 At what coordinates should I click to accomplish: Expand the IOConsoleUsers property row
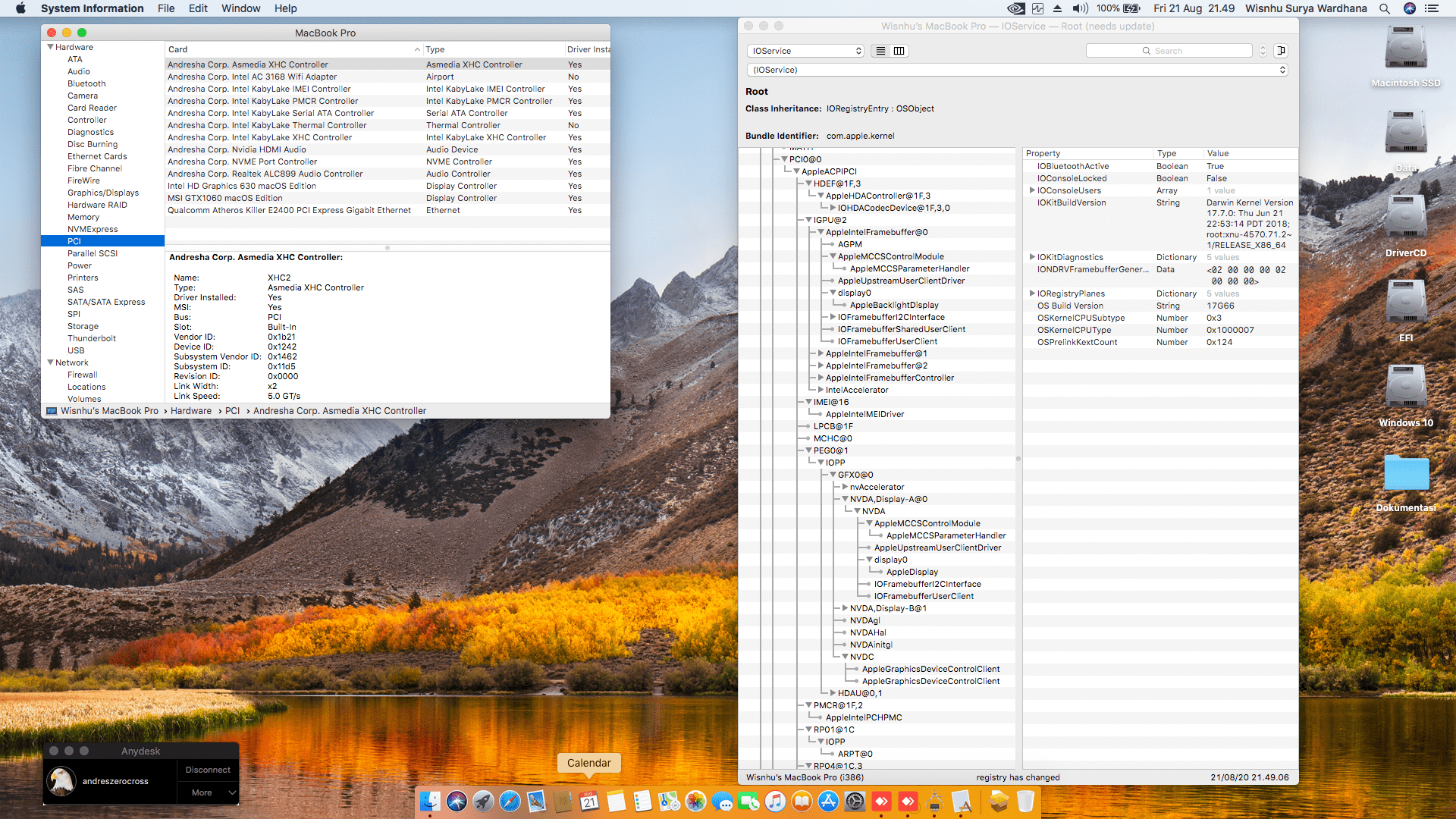click(x=1032, y=190)
